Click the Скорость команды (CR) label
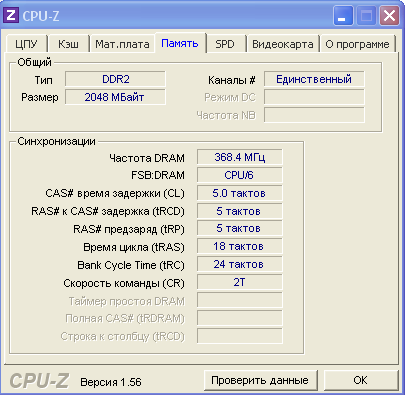Screen dimensions: 405x395 (x=124, y=283)
